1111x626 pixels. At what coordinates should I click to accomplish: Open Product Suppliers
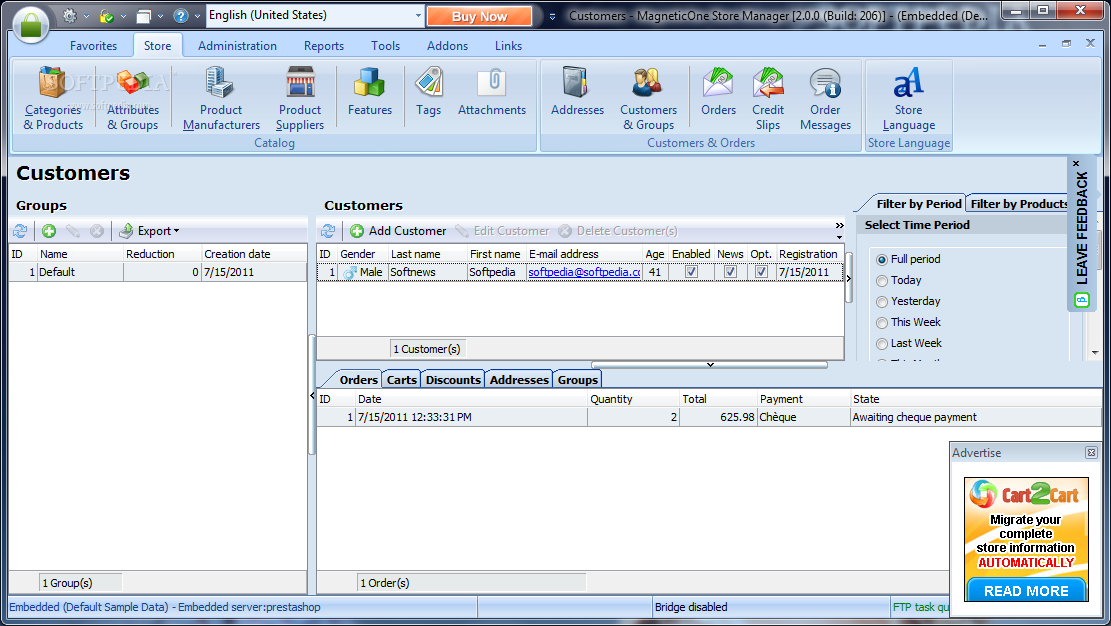tap(300, 98)
